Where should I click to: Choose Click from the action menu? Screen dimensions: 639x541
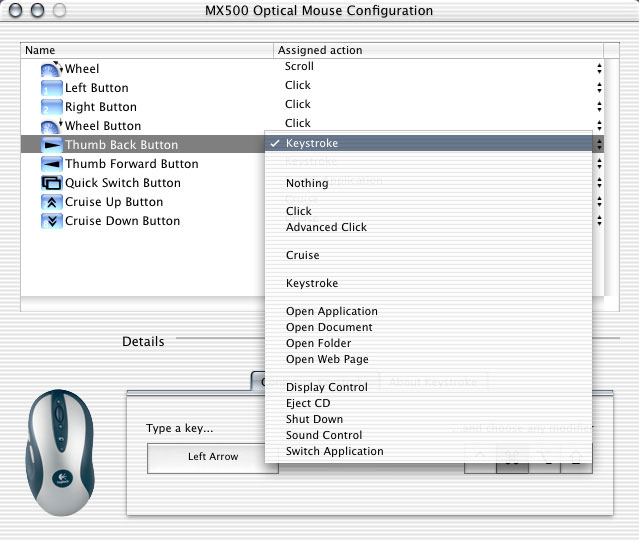(x=428, y=211)
